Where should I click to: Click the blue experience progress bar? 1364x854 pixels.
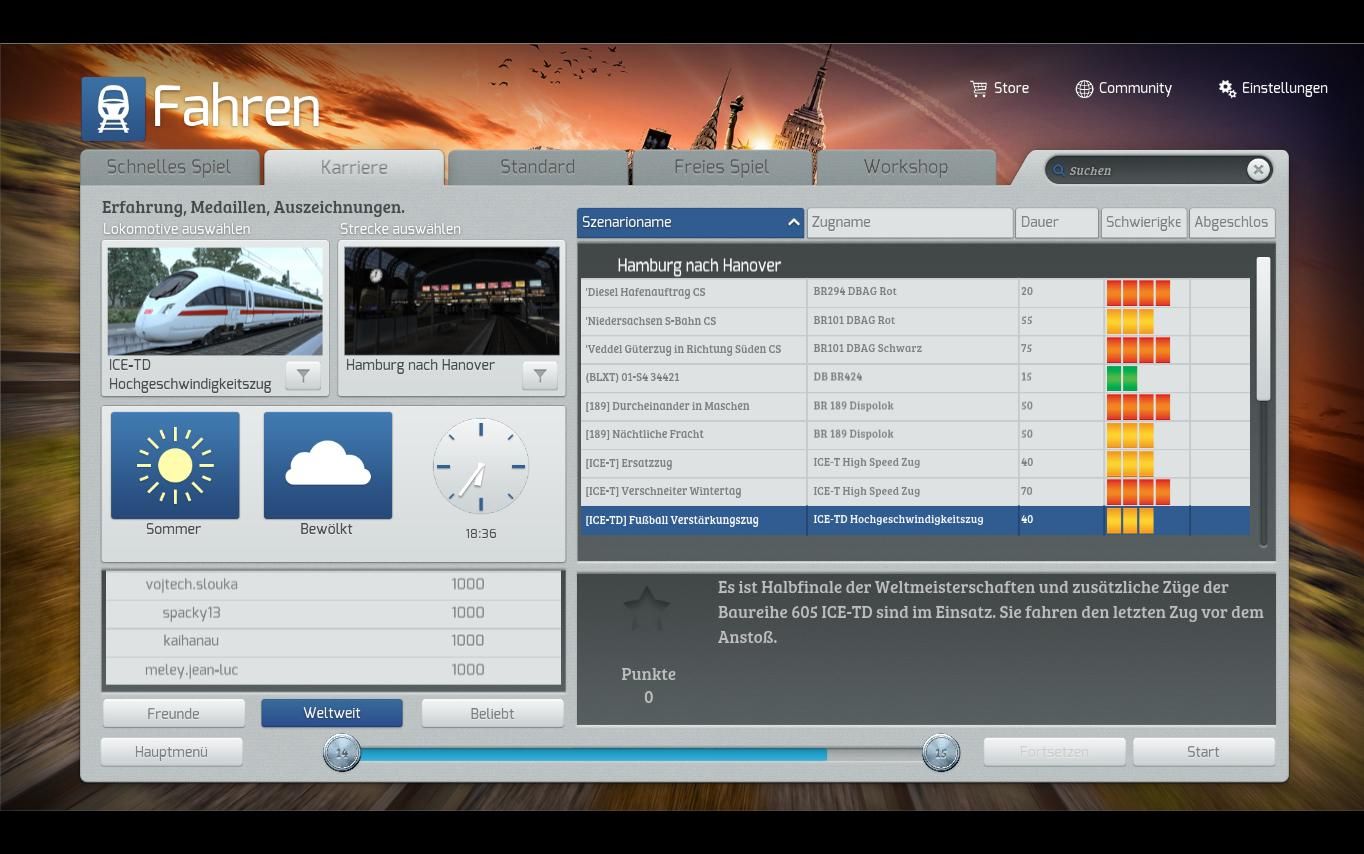click(x=592, y=754)
